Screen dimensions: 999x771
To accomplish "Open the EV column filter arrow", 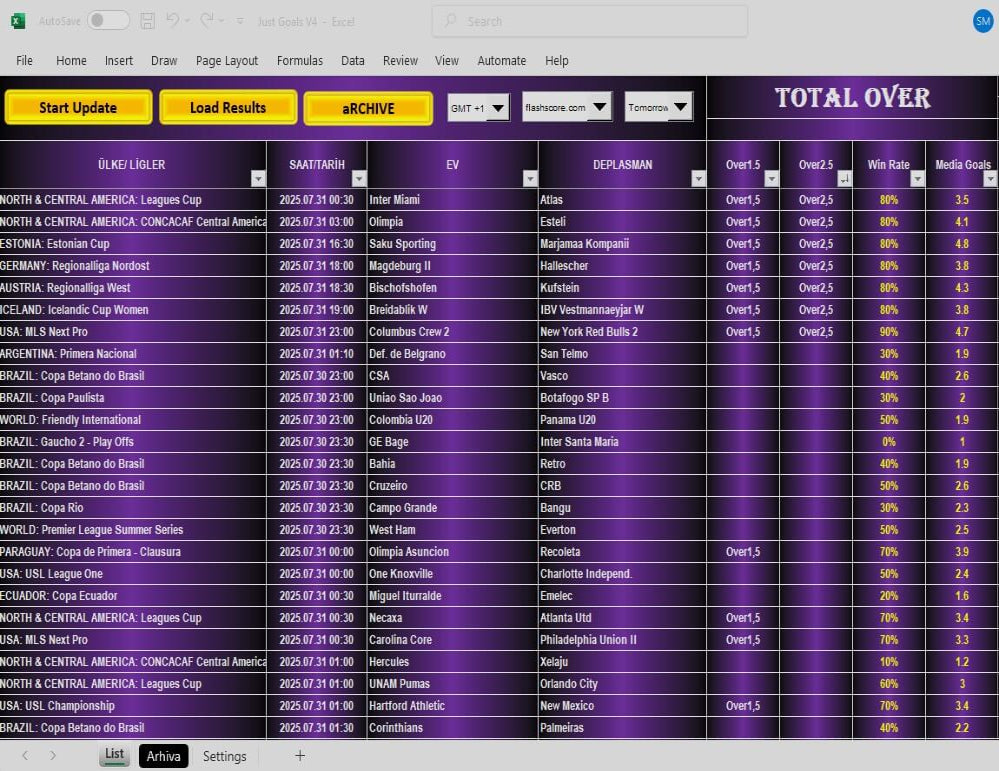I will click(x=530, y=178).
